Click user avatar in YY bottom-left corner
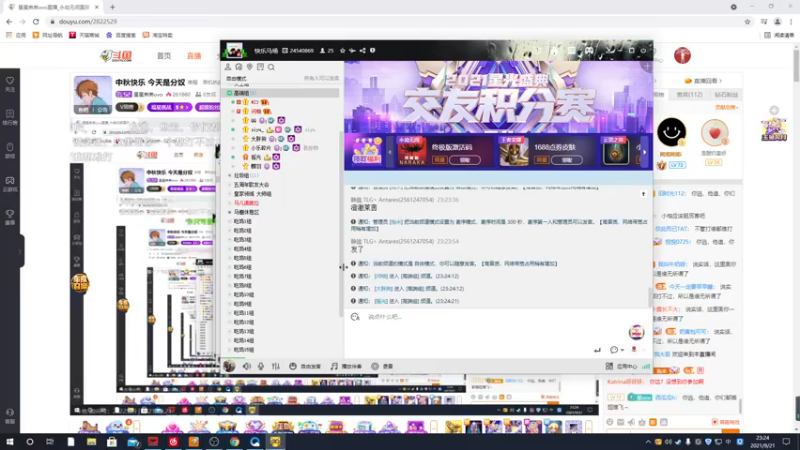Screen dimensions: 800x450 (229, 365)
